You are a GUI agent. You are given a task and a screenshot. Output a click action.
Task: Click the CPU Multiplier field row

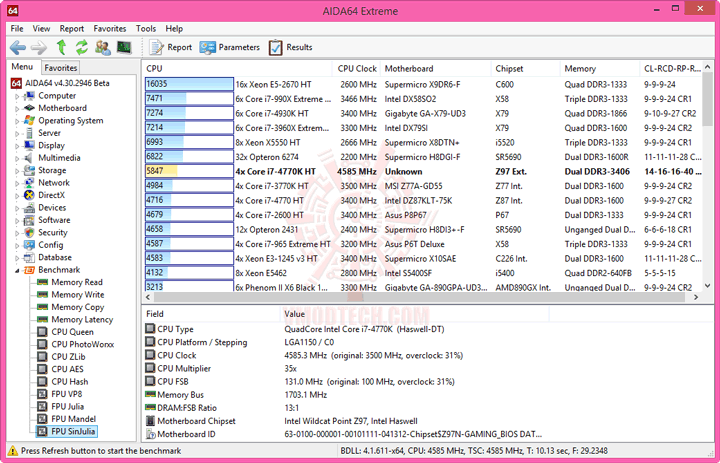pyautogui.click(x=221, y=368)
